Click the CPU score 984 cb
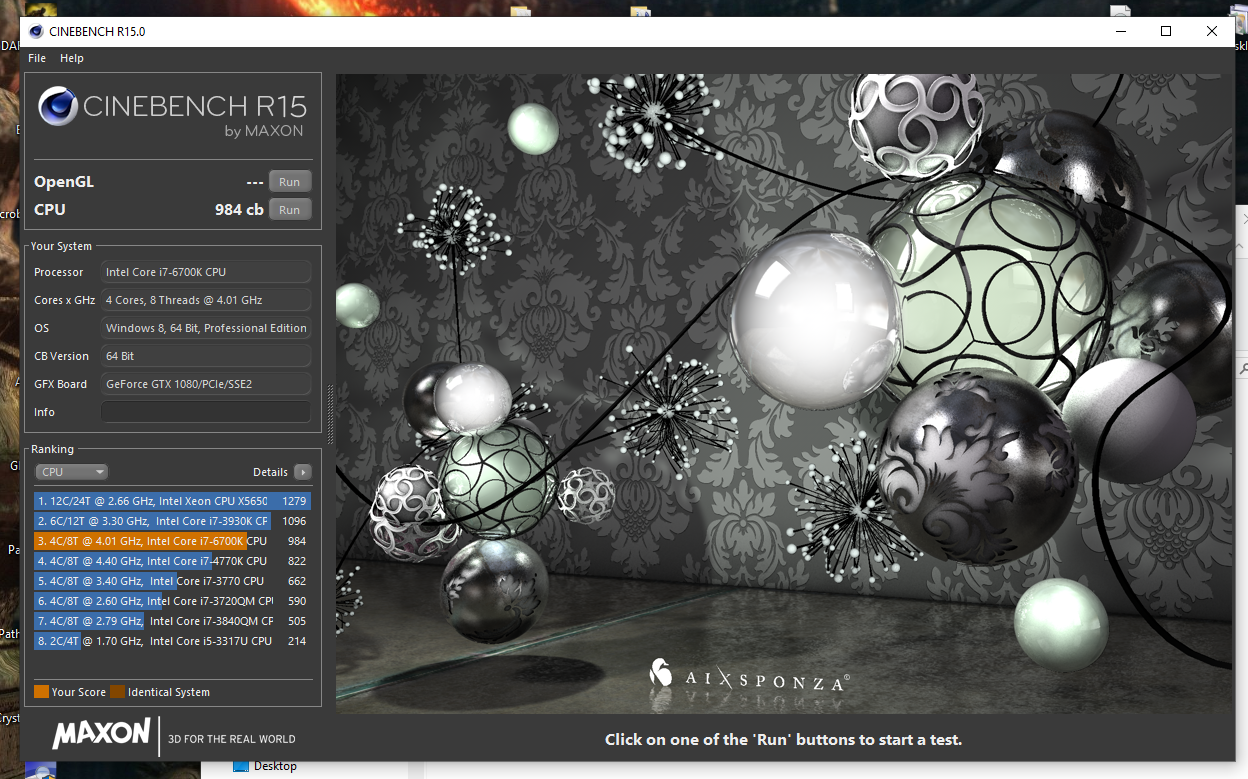The height and width of the screenshot is (779, 1248). coord(239,210)
